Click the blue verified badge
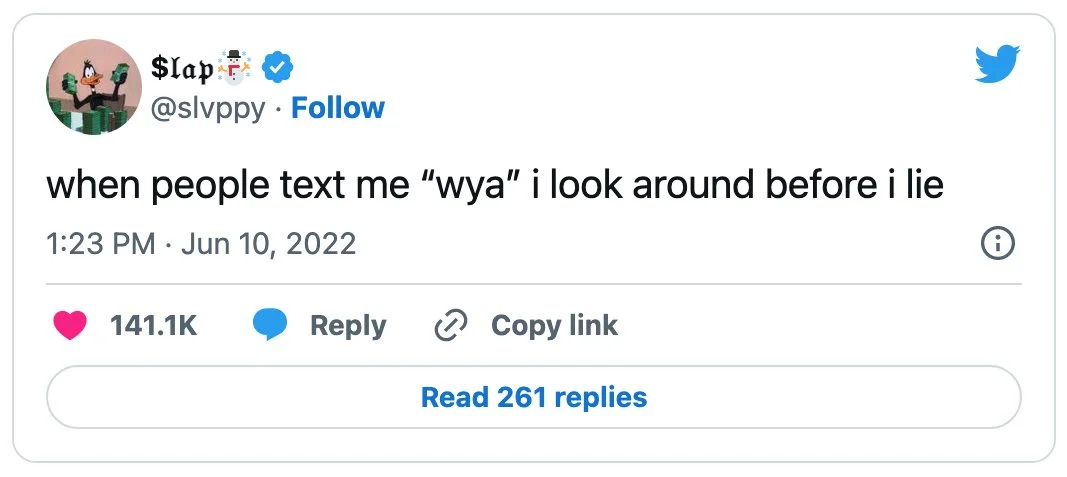Screen dimensions: 1067x477 (x=276, y=67)
